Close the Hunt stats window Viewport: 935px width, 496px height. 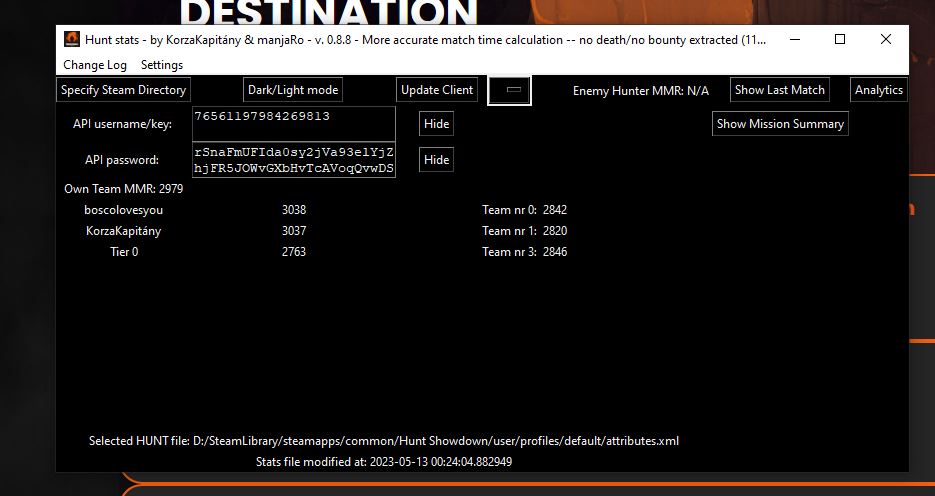(x=886, y=39)
